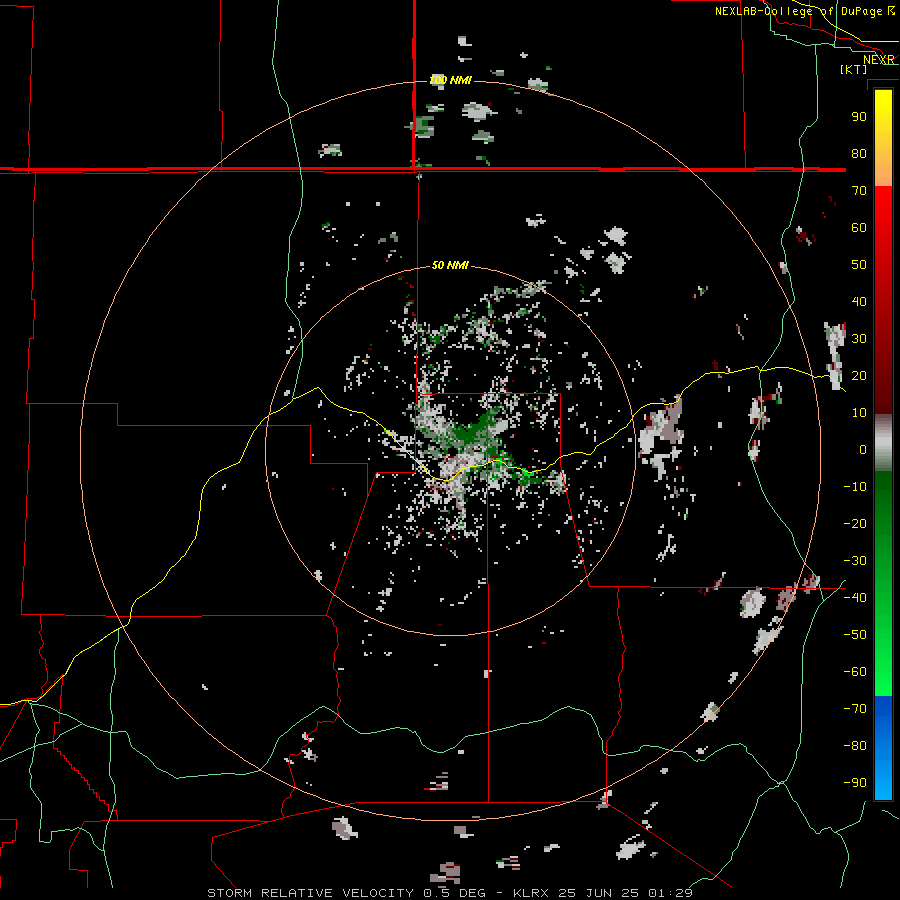The image size is (900, 900).
Task: Click the 50 value on the velocity scale
Action: click(x=859, y=265)
